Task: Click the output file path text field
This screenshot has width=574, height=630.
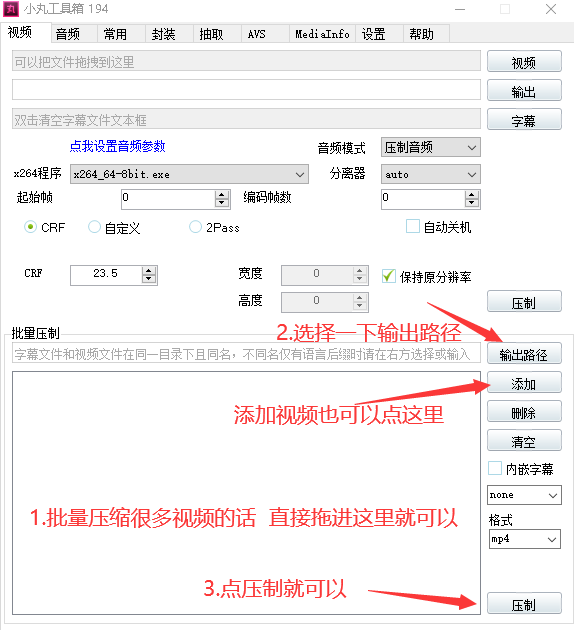Action: click(x=246, y=90)
